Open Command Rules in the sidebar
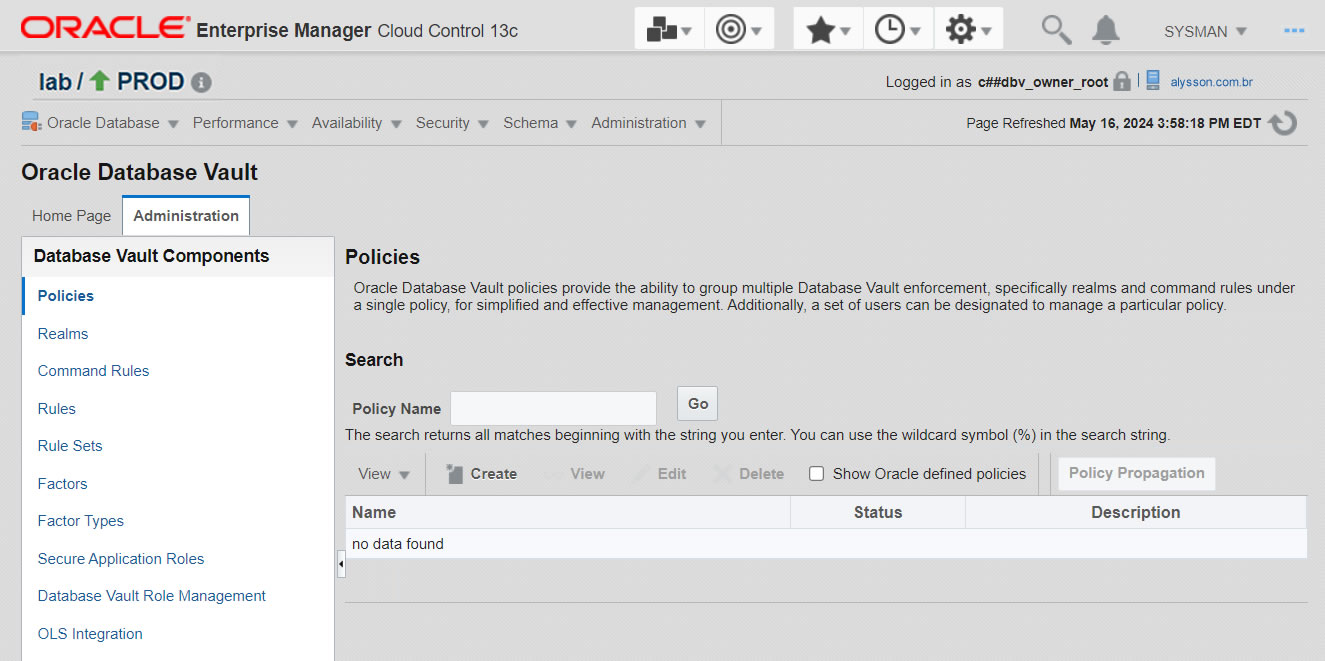 coord(93,371)
